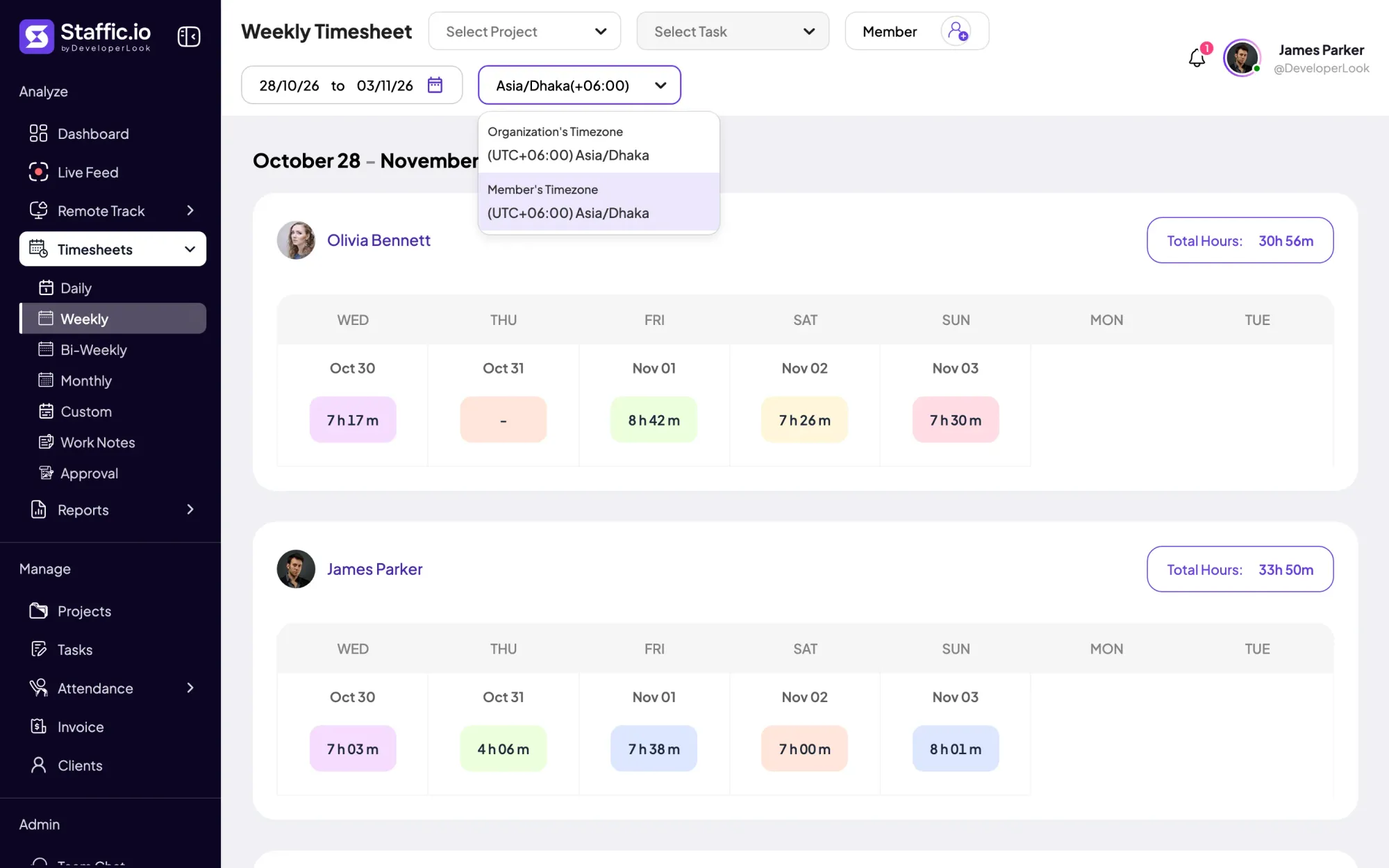The width and height of the screenshot is (1389, 868).
Task: Click Olivia Bennett's avatar photo
Action: 296,240
